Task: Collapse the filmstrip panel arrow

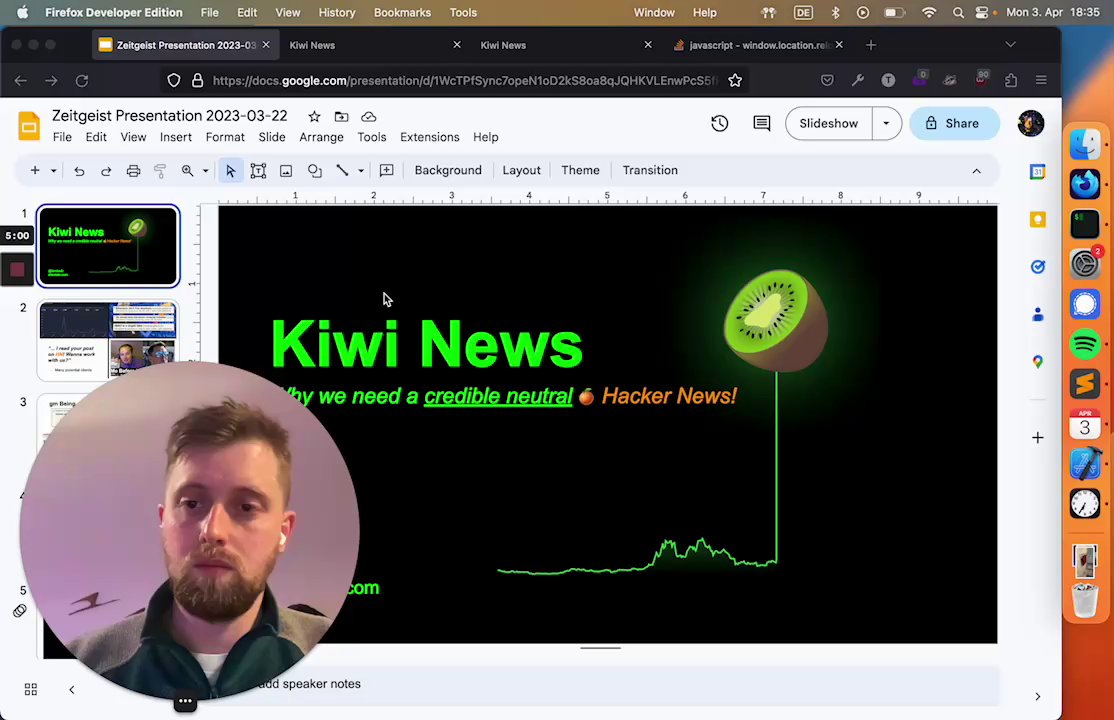Action: 72,689
